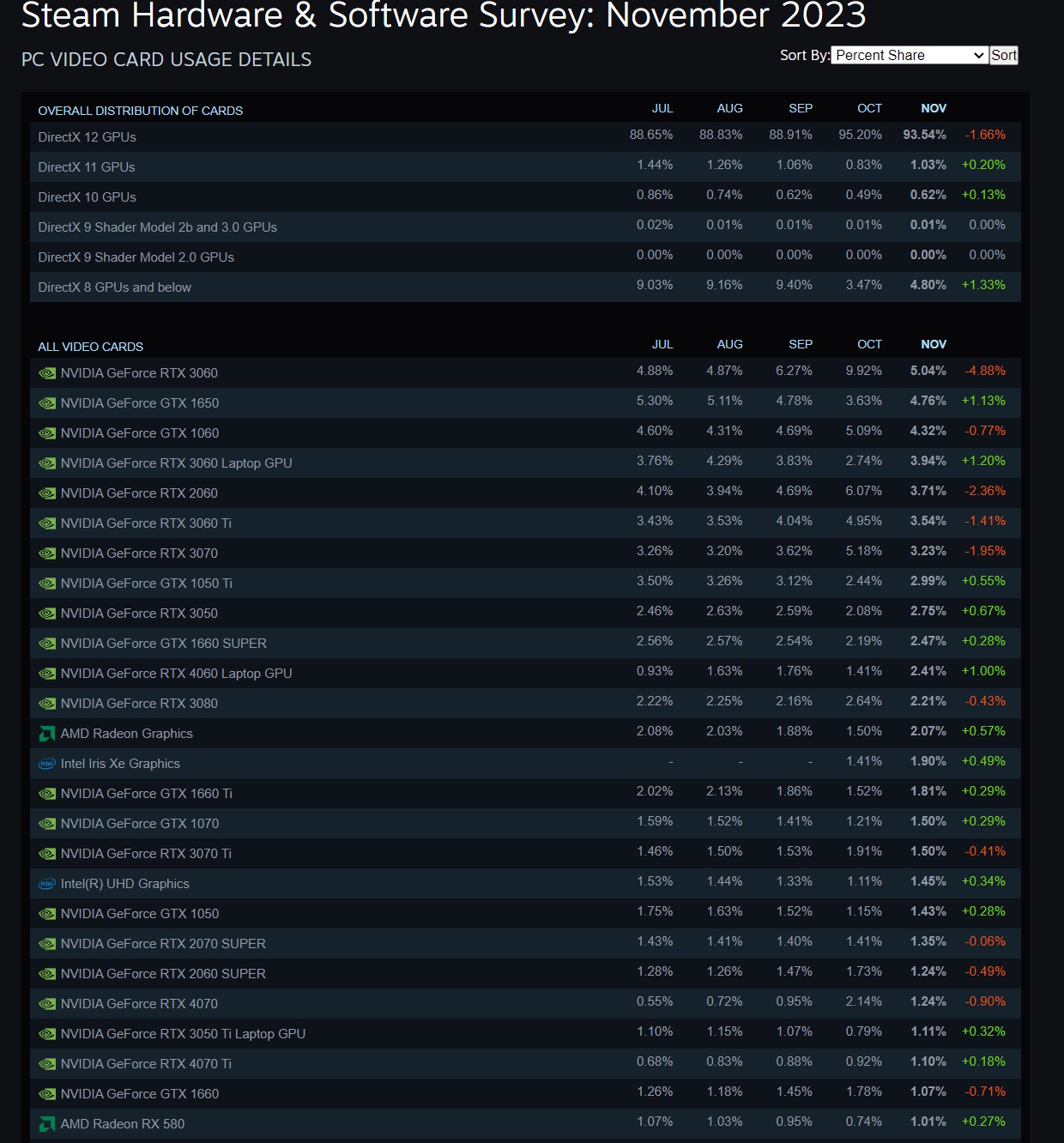Click NVIDIA logo beside GeForce GTX 1050
Image resolution: width=1064 pixels, height=1143 pixels.
click(47, 914)
